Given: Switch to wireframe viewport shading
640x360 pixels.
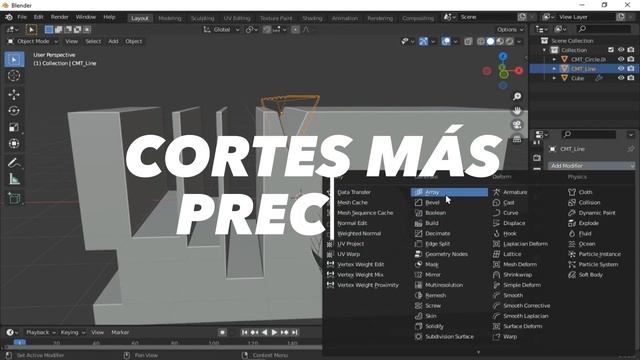Looking at the screenshot, I should tap(481, 41).
